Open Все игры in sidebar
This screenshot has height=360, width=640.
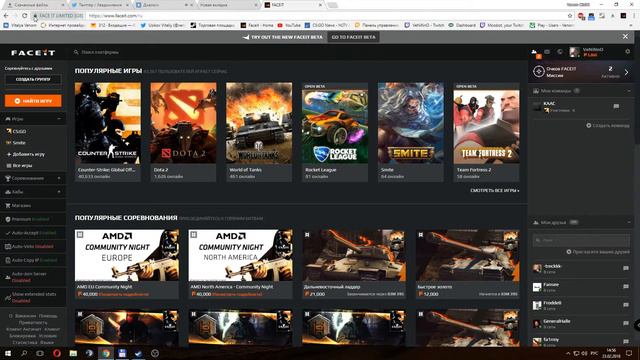coord(19,166)
